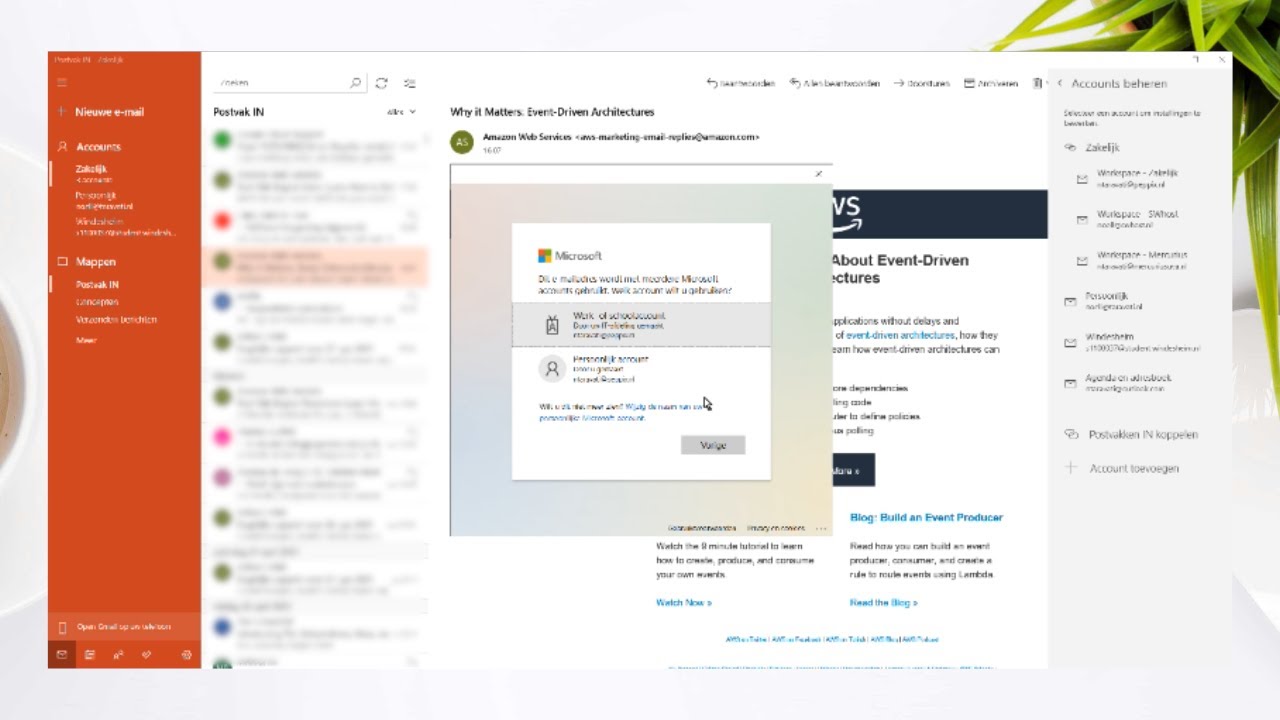The image size is (1280, 720).
Task: Click envelope icon of Workspace - Zakelijk
Action: point(1082,179)
